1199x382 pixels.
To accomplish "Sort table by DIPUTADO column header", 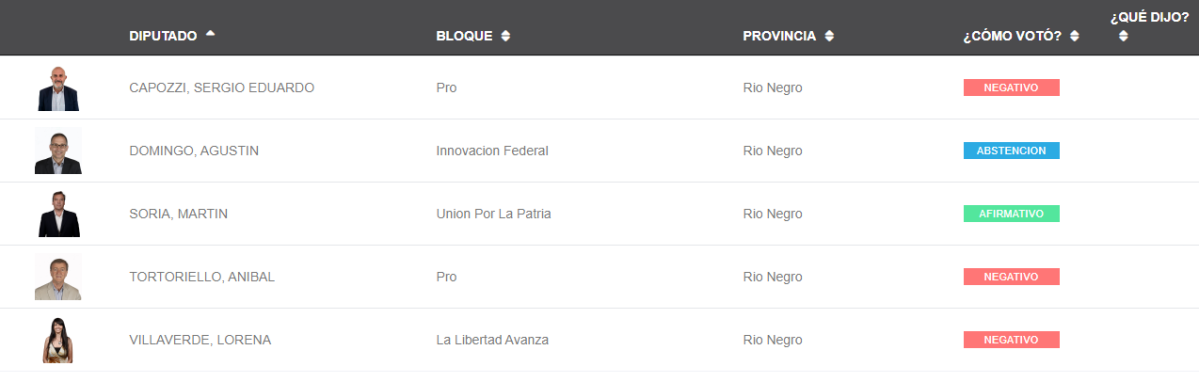I will pos(163,36).
